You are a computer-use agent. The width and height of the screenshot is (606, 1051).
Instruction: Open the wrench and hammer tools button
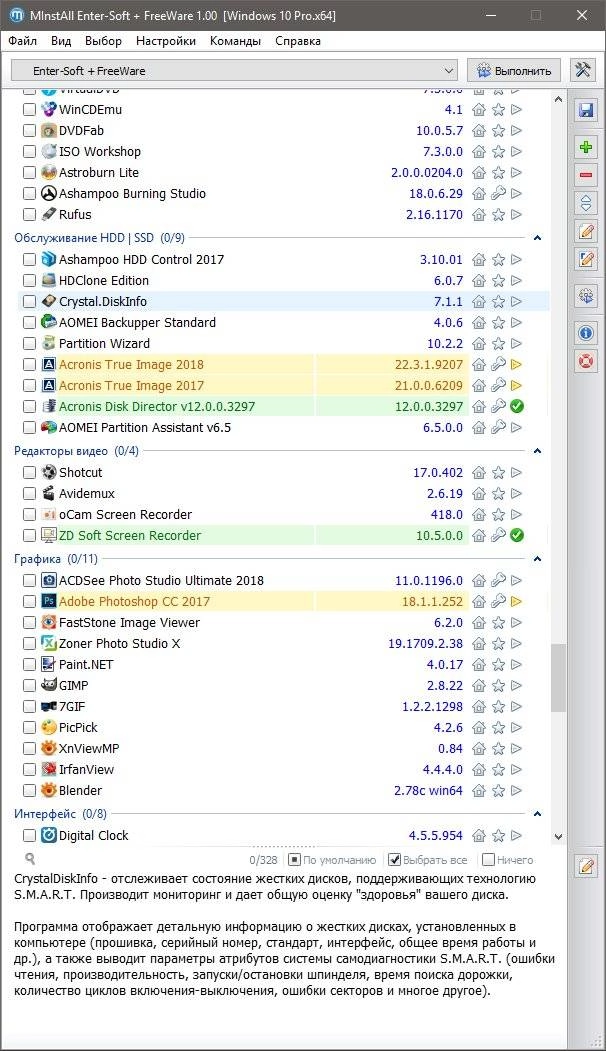coord(583,70)
